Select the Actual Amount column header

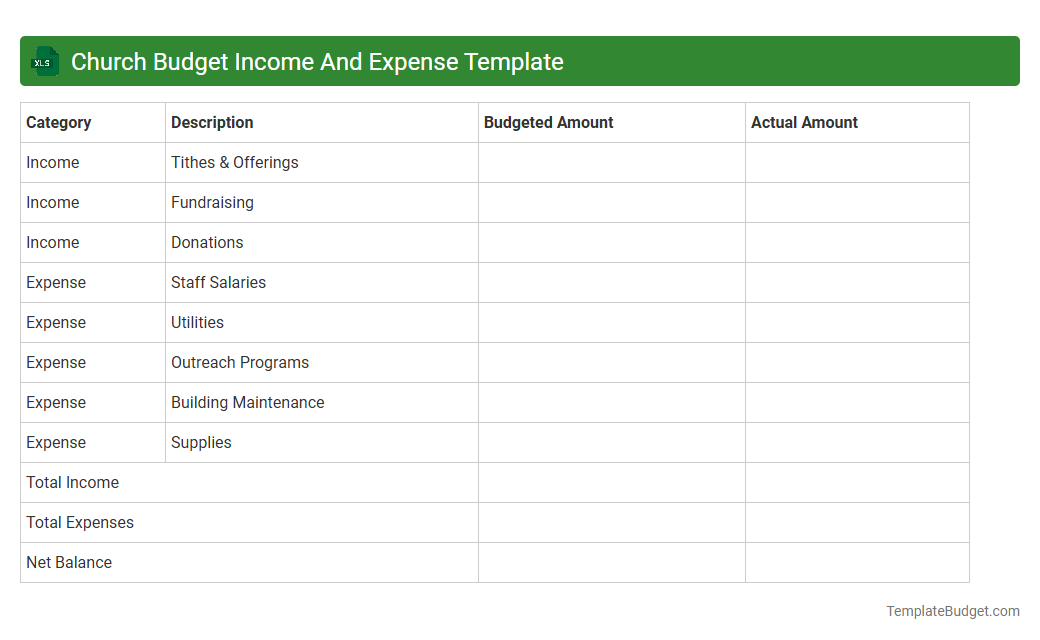click(804, 122)
